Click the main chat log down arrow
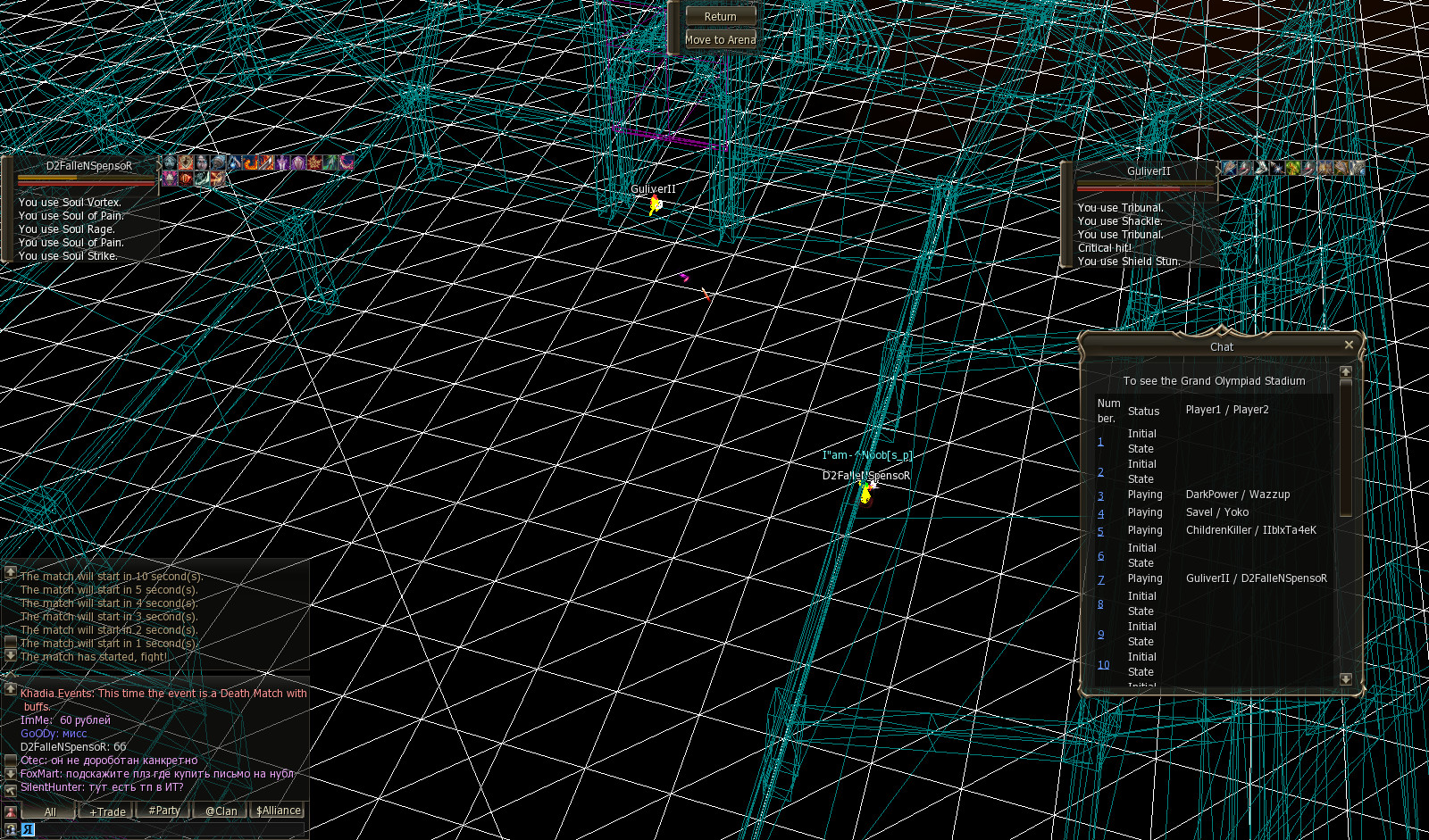Screen dimensions: 1429x840 click(x=11, y=773)
